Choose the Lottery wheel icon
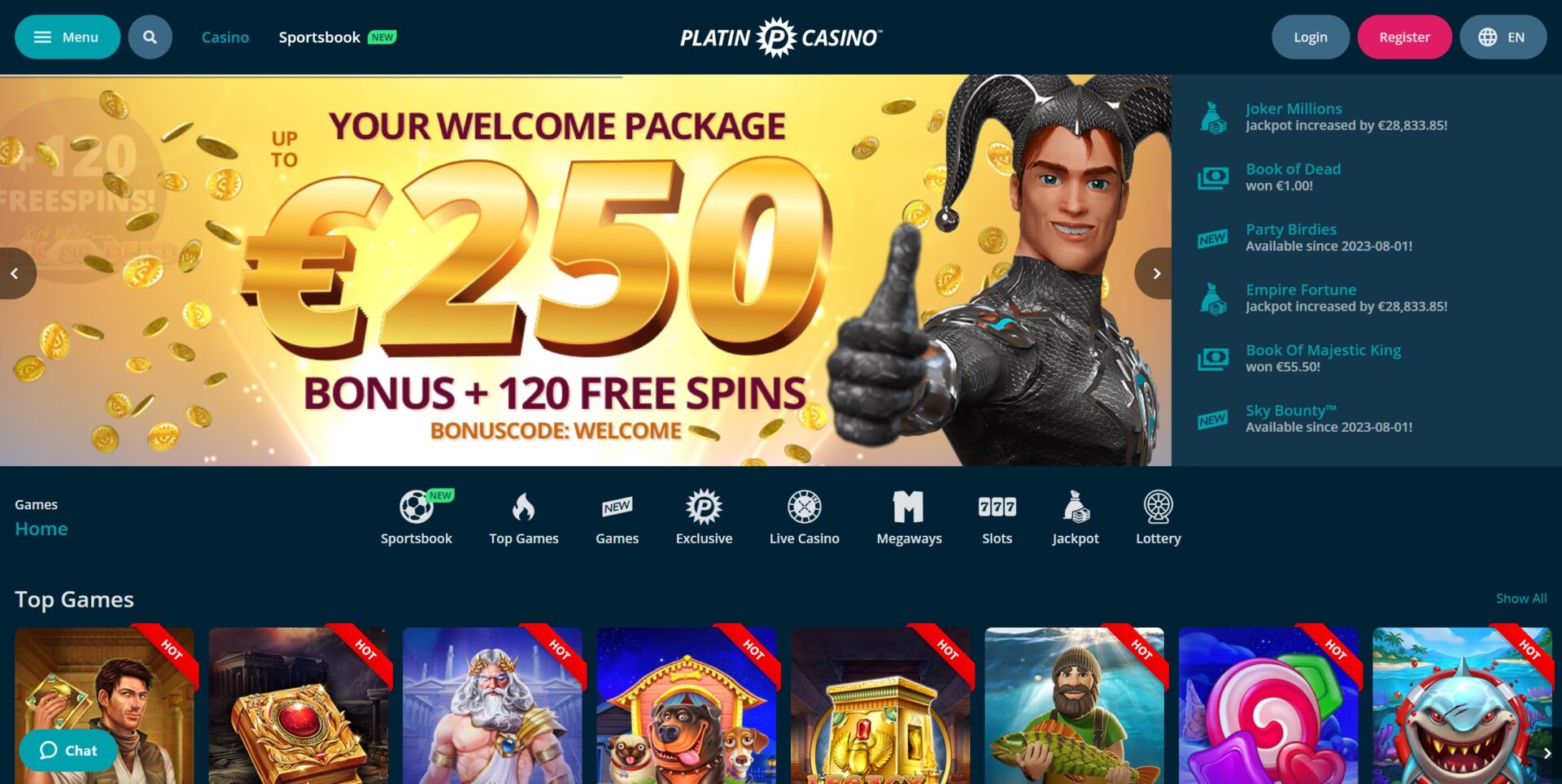This screenshot has width=1562, height=784. coord(1158,507)
